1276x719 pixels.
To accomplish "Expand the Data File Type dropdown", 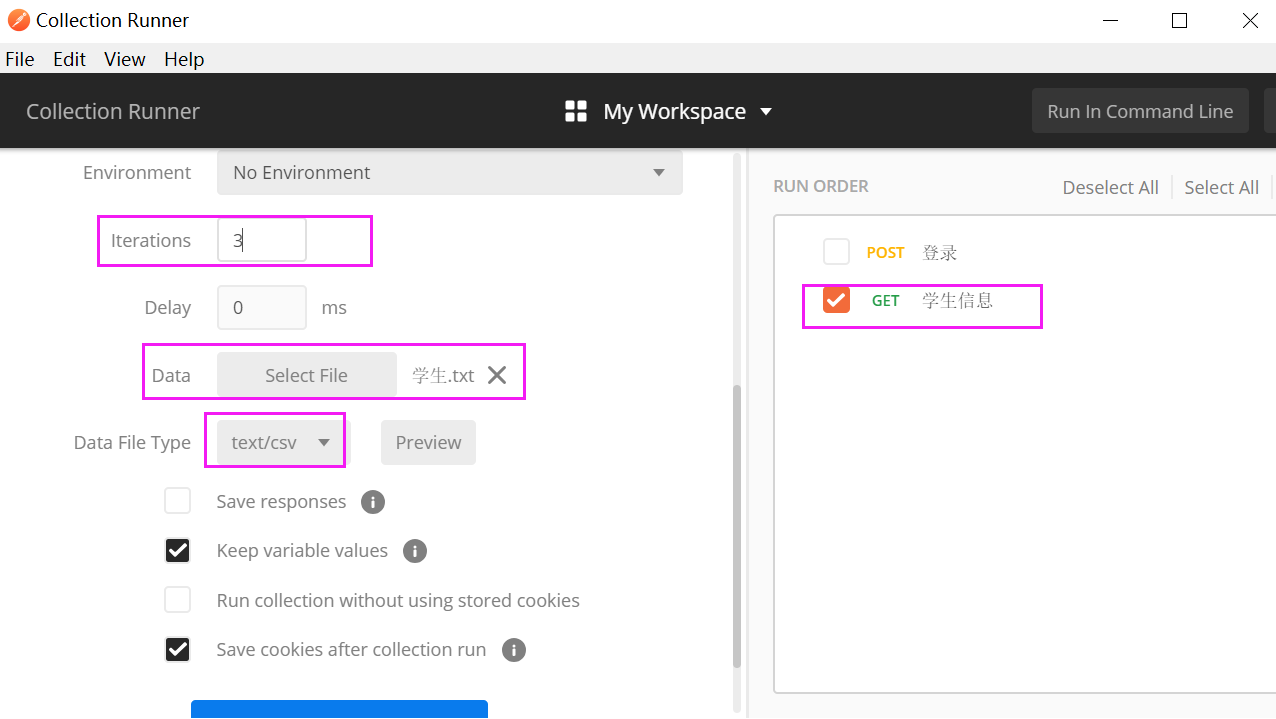I will [281, 442].
